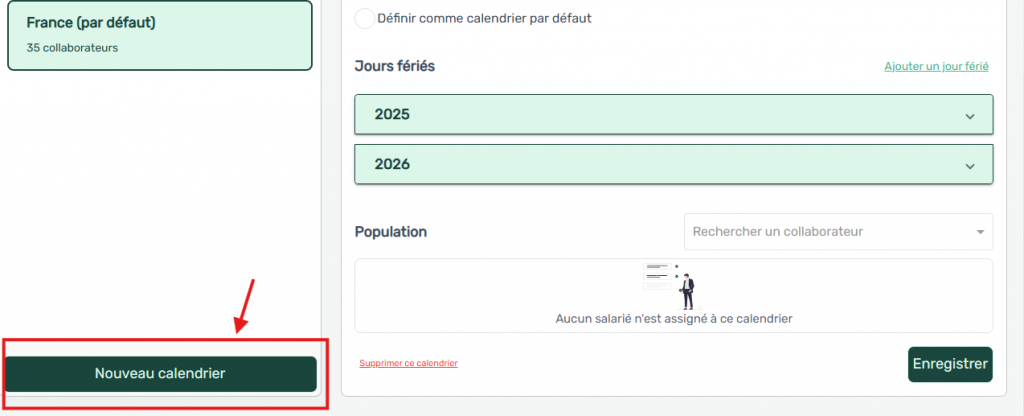Expand the 2026 holidays chevron
Image resolution: width=1024 pixels, height=416 pixels.
(969, 166)
